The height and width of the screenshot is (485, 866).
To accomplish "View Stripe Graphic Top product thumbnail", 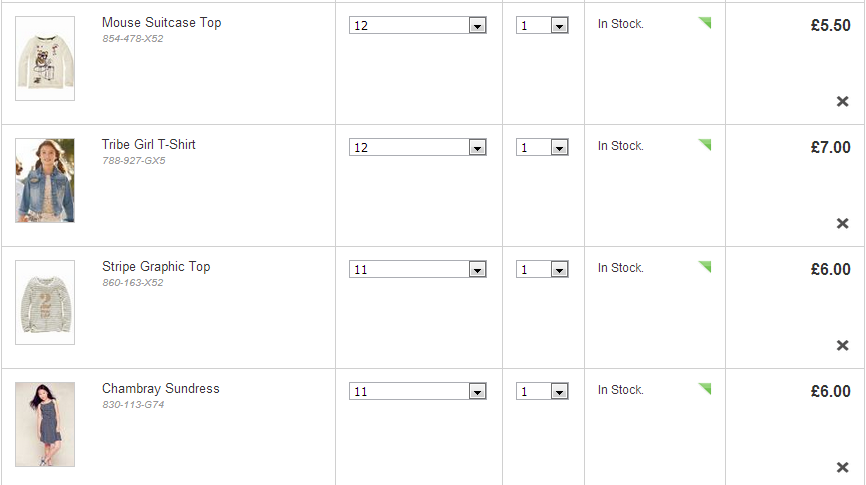I will tap(45, 303).
